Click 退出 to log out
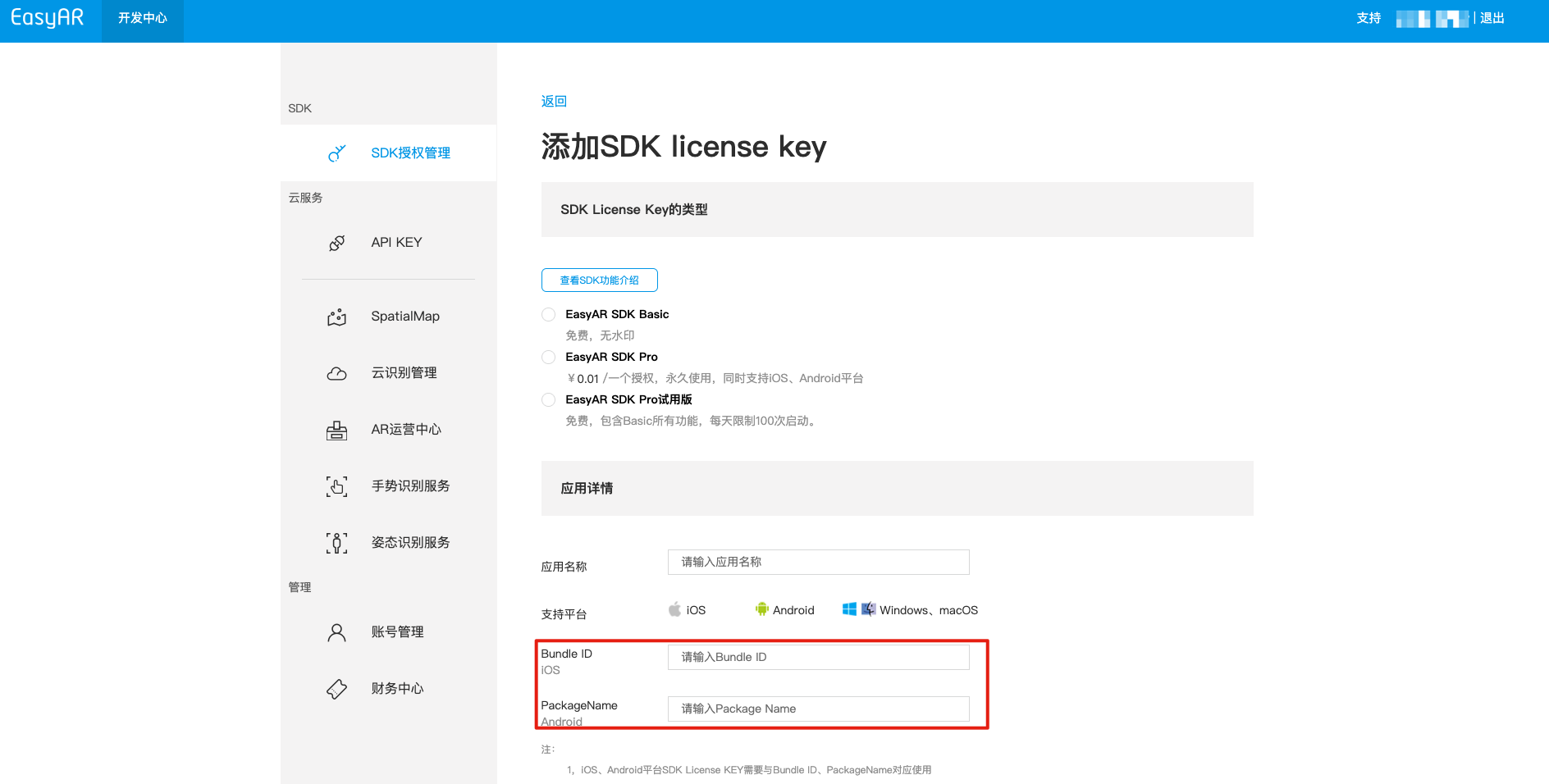This screenshot has height=784, width=1549. pyautogui.click(x=1492, y=17)
